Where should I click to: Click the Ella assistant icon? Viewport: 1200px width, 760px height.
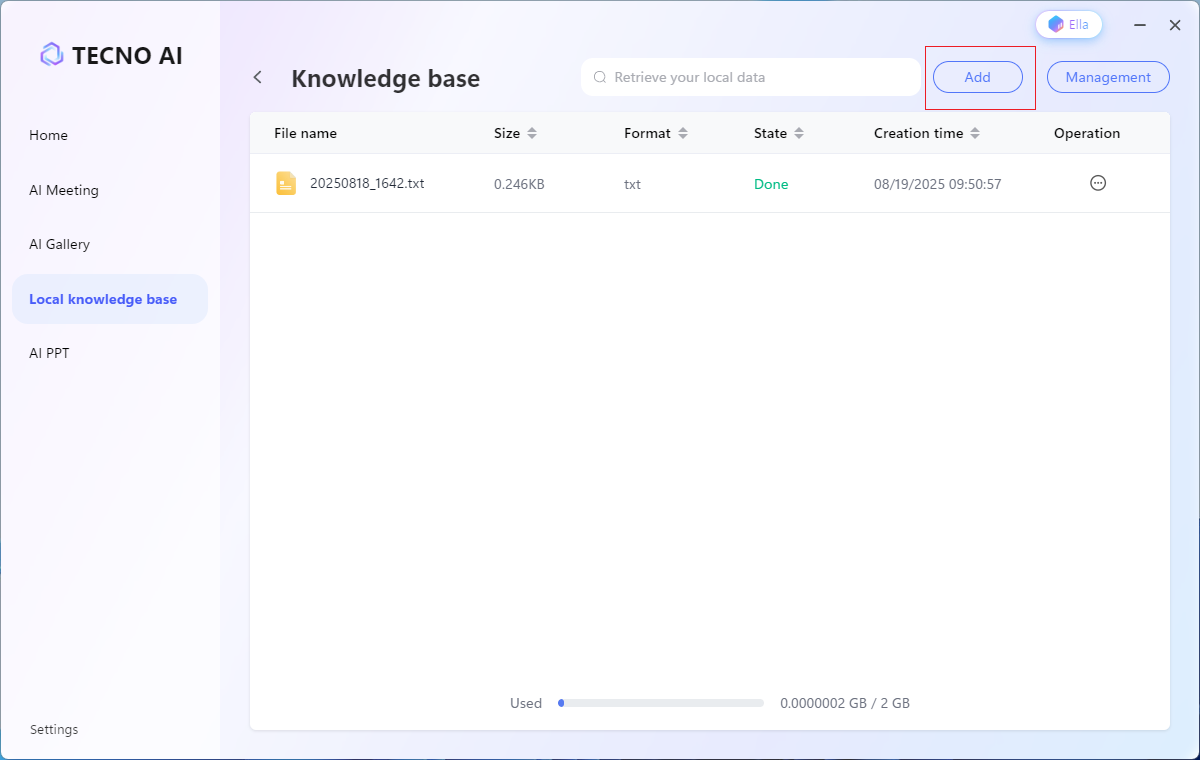tap(1056, 24)
